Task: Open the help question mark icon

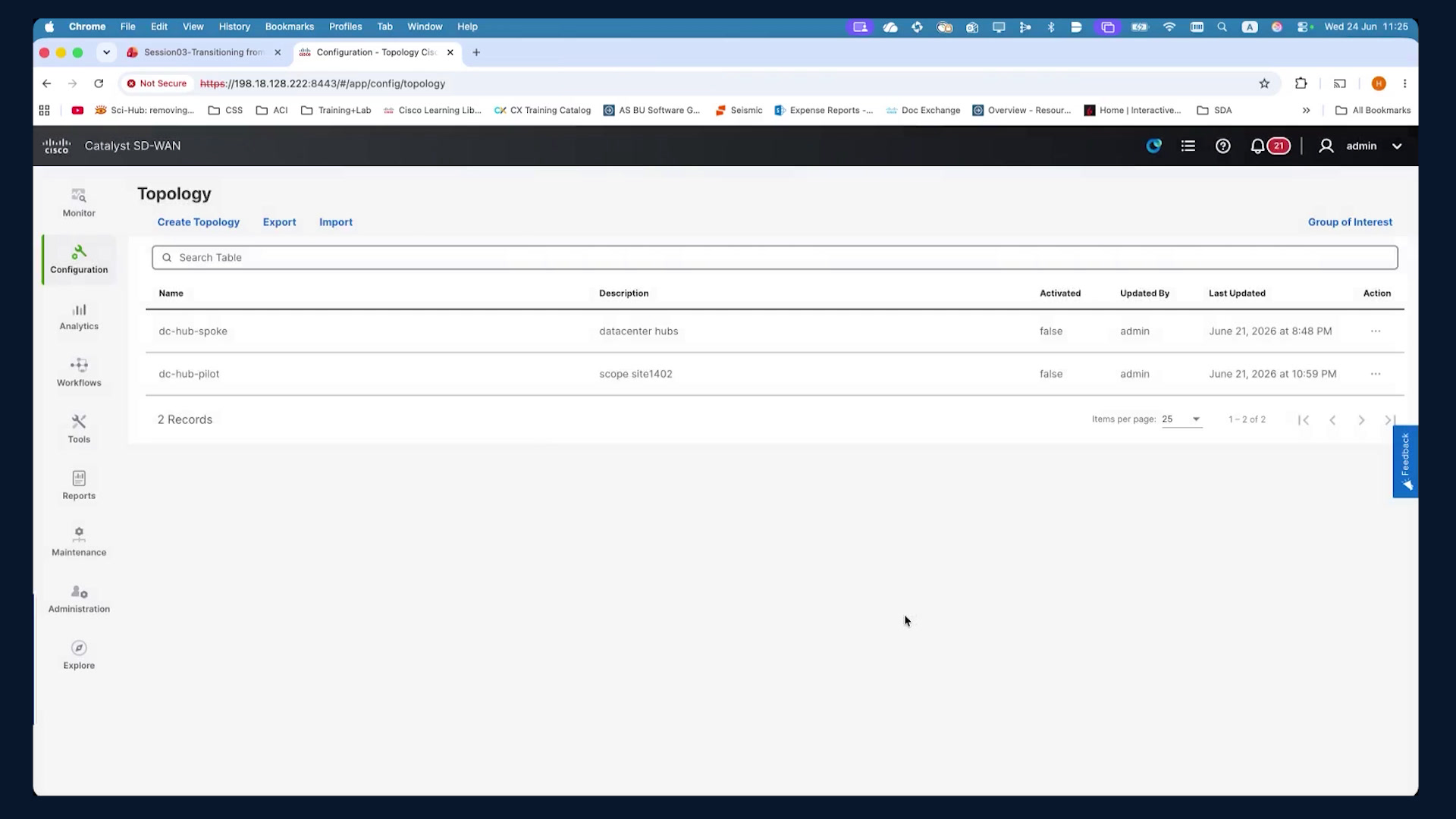Action: point(1222,146)
